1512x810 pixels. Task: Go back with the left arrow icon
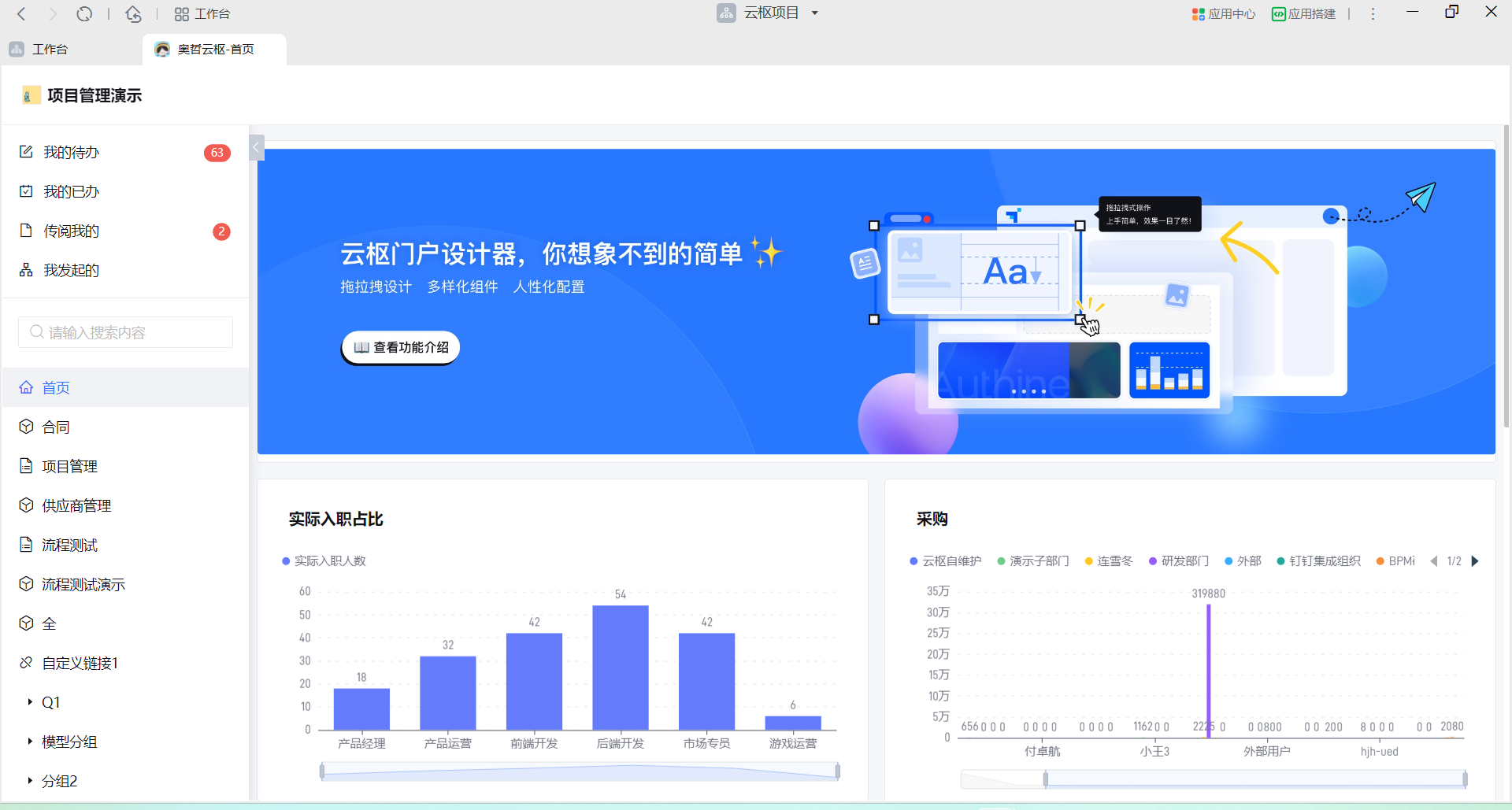tap(22, 13)
